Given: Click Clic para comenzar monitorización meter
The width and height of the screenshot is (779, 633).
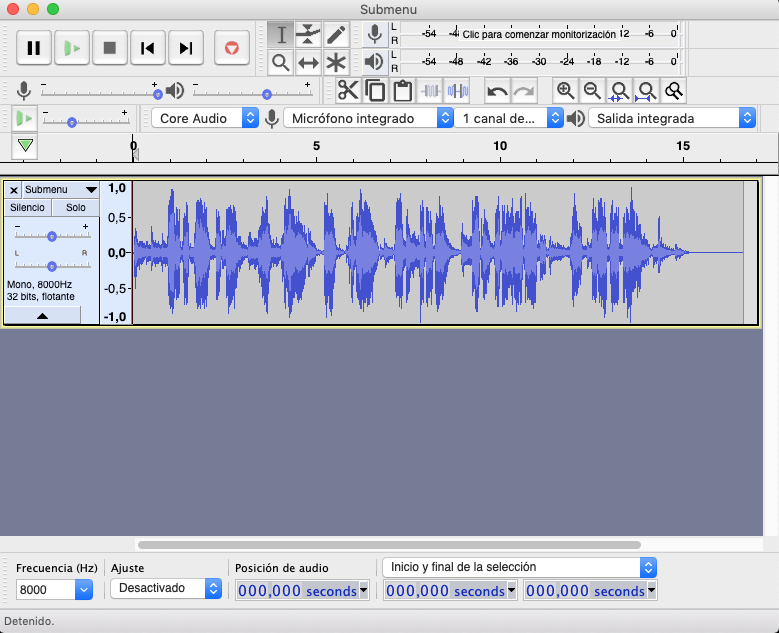Looking at the screenshot, I should point(539,34).
